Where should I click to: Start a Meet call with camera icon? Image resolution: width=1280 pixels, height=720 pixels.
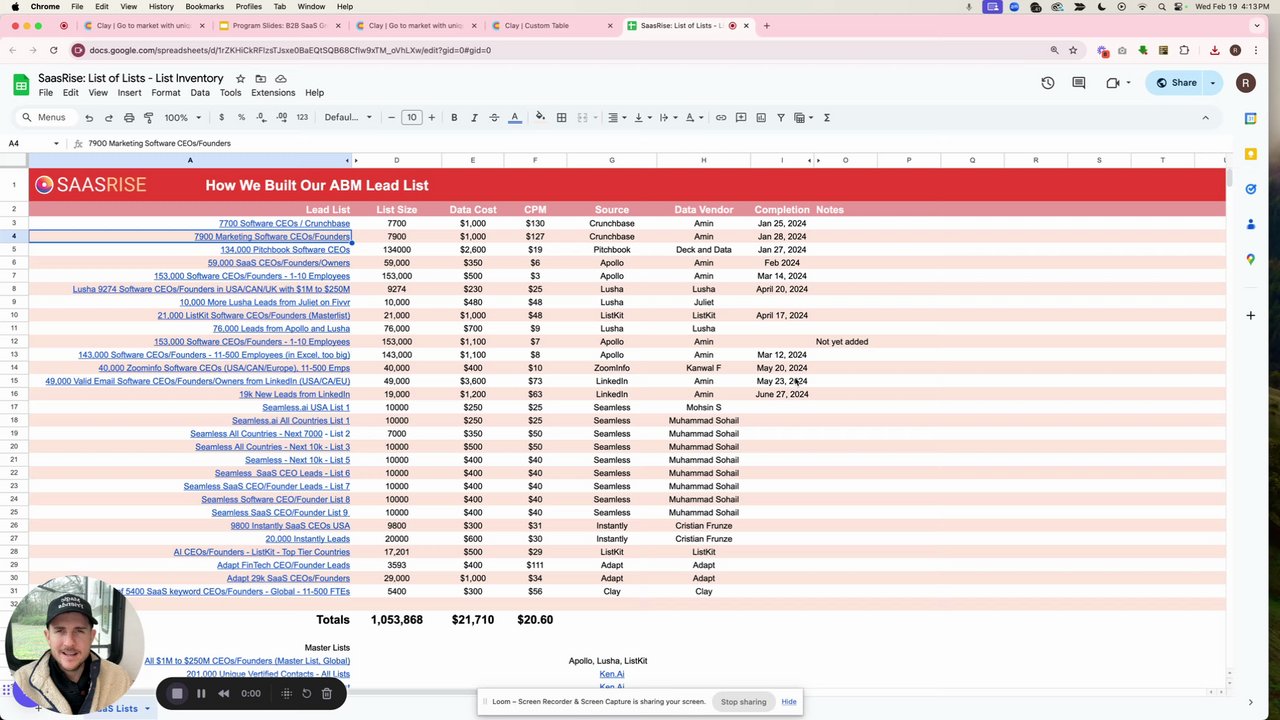[1113, 83]
